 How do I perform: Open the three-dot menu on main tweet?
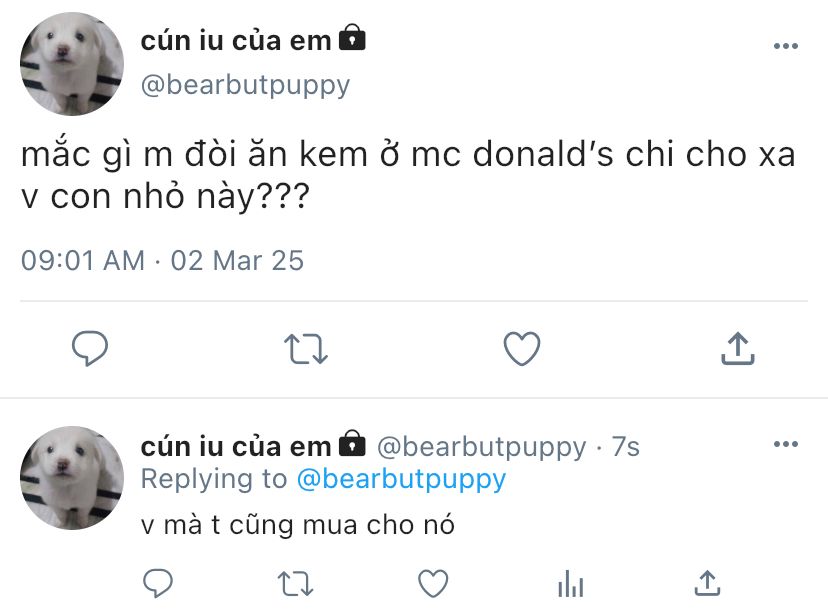click(786, 46)
